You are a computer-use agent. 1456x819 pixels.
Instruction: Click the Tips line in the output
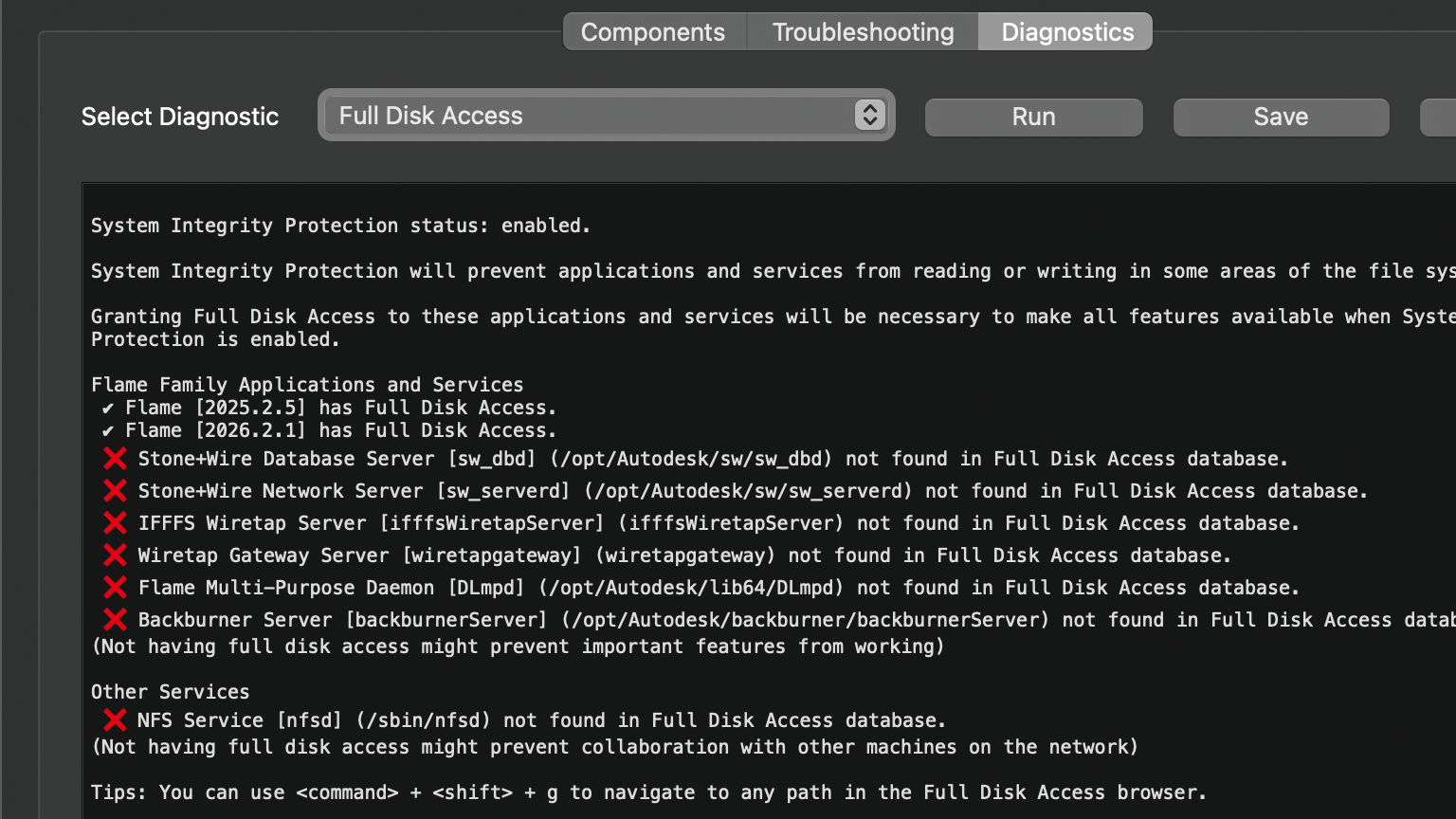[648, 792]
